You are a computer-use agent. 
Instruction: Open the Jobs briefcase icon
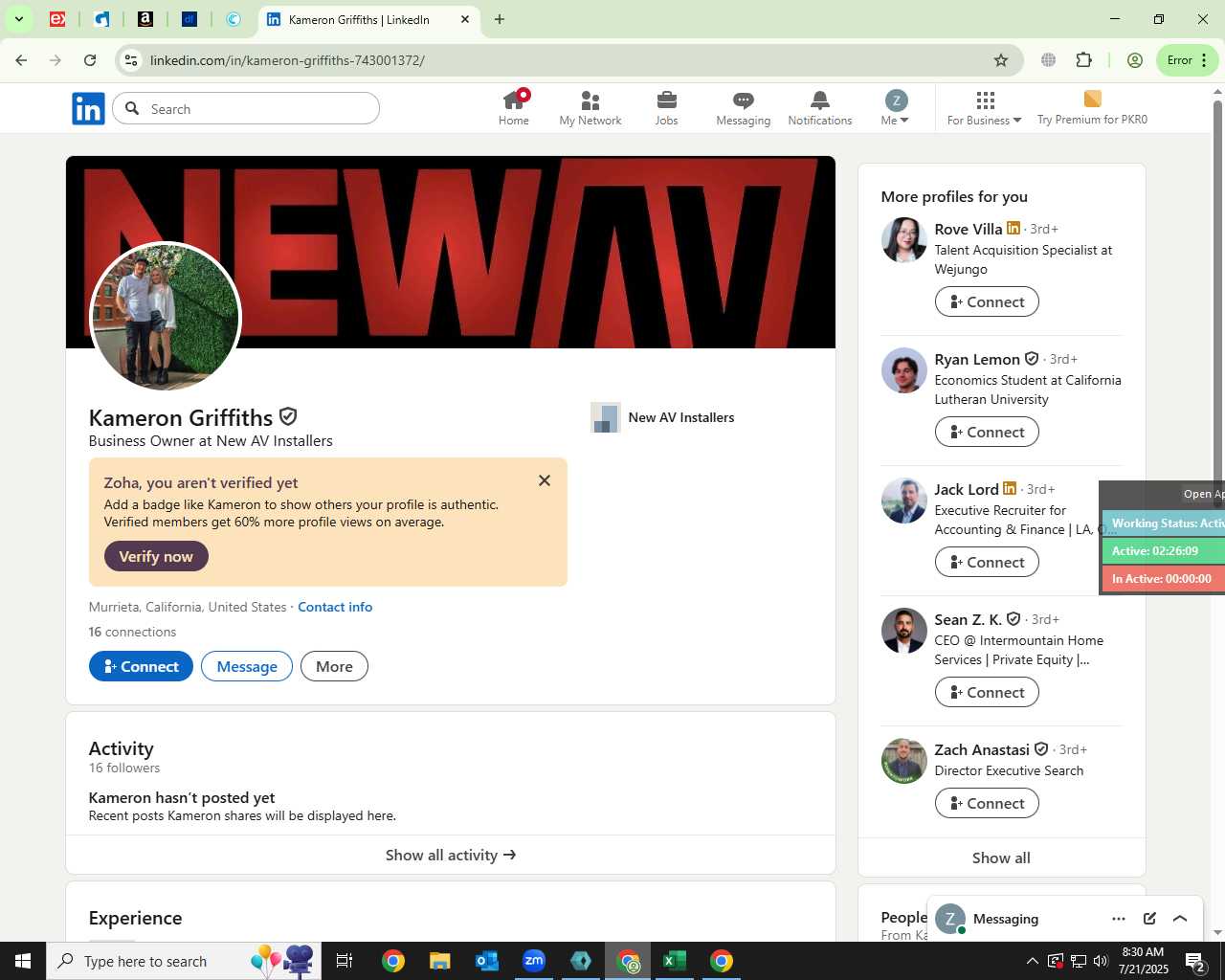click(667, 107)
